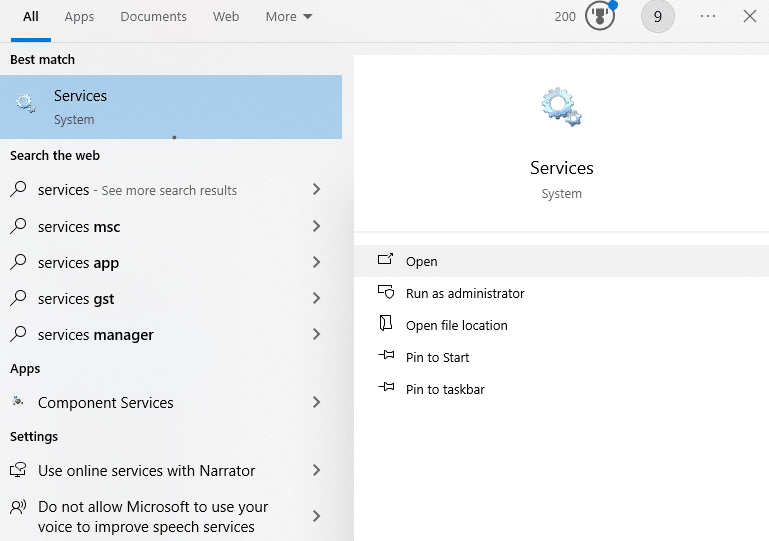The height and width of the screenshot is (541, 769).
Task: Click the Run as administrator shield icon
Action: point(386,293)
